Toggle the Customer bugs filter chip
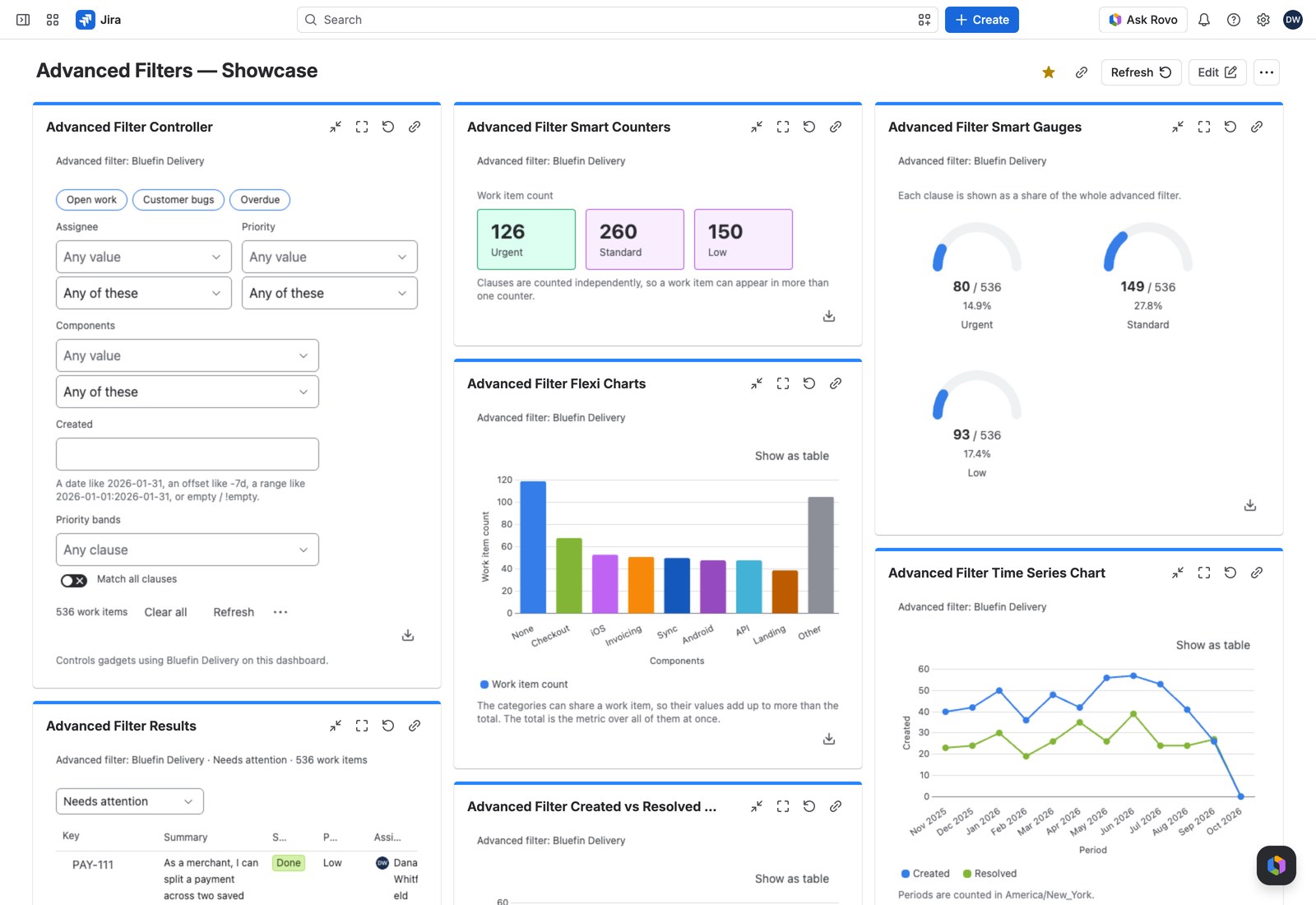Viewport: 1316px width, 905px height. [178, 200]
